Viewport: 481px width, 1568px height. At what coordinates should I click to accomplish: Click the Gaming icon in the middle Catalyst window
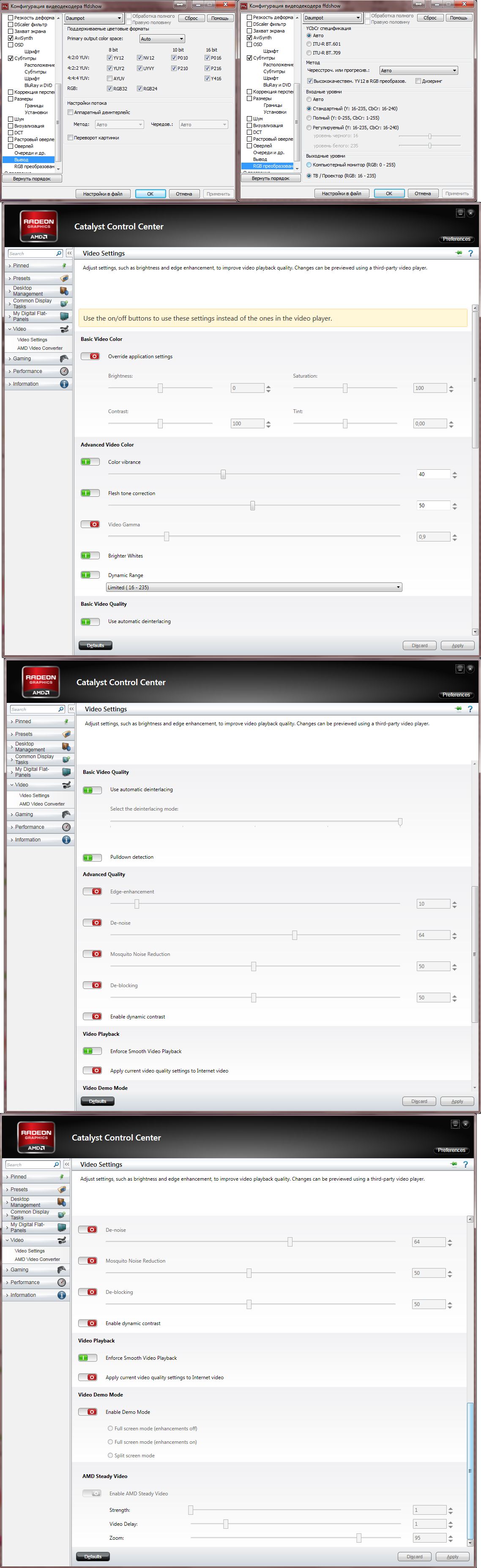66,814
